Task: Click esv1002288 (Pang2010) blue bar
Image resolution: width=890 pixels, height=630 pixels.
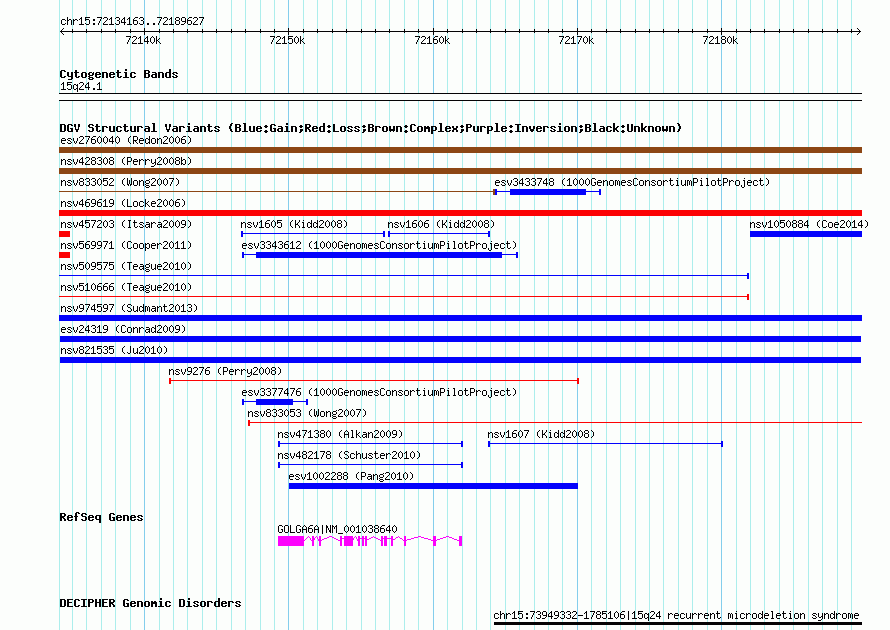Action: click(433, 486)
